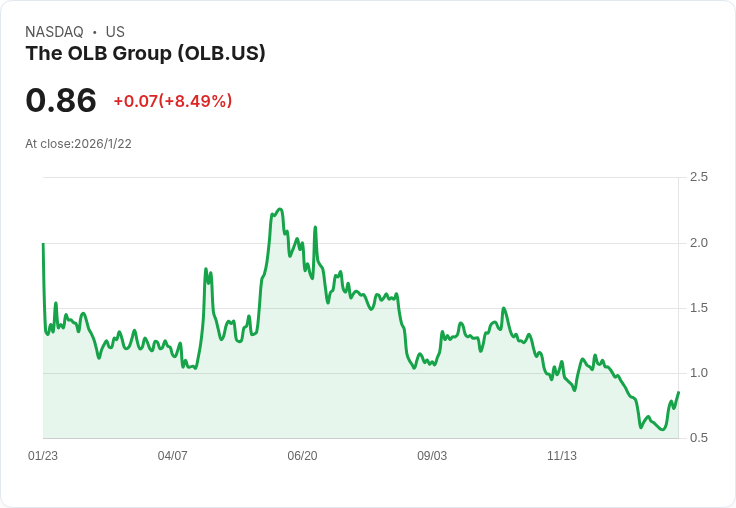Click the 06/20 date axis label
The width and height of the screenshot is (736, 508).
point(302,456)
